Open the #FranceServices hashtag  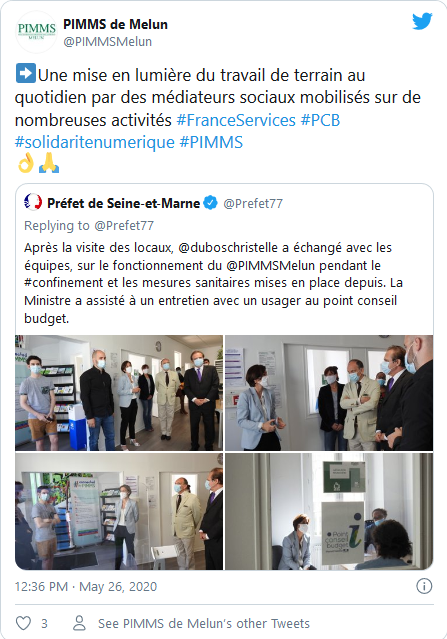[x=236, y=120]
